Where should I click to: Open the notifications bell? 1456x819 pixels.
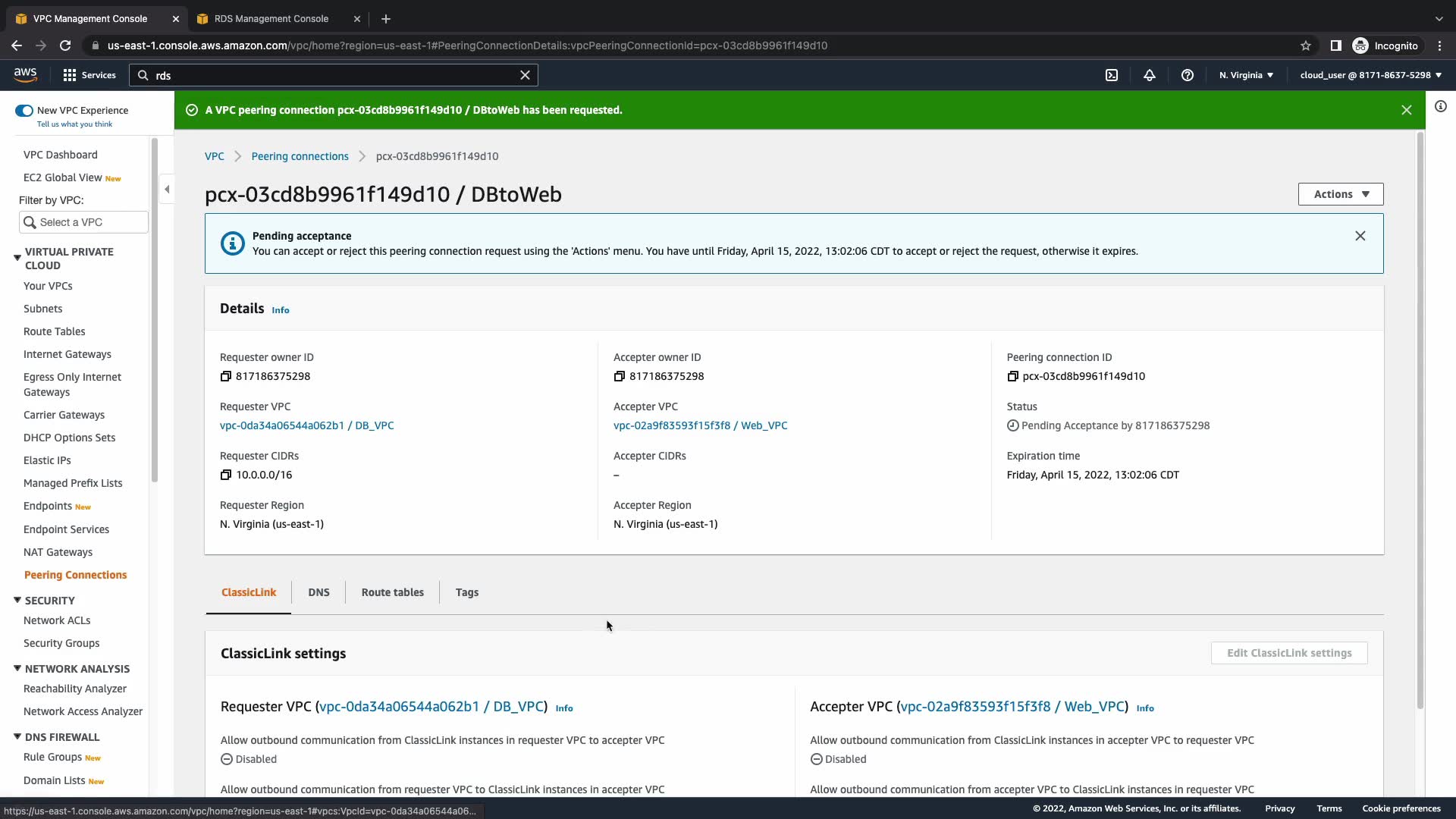click(x=1150, y=75)
